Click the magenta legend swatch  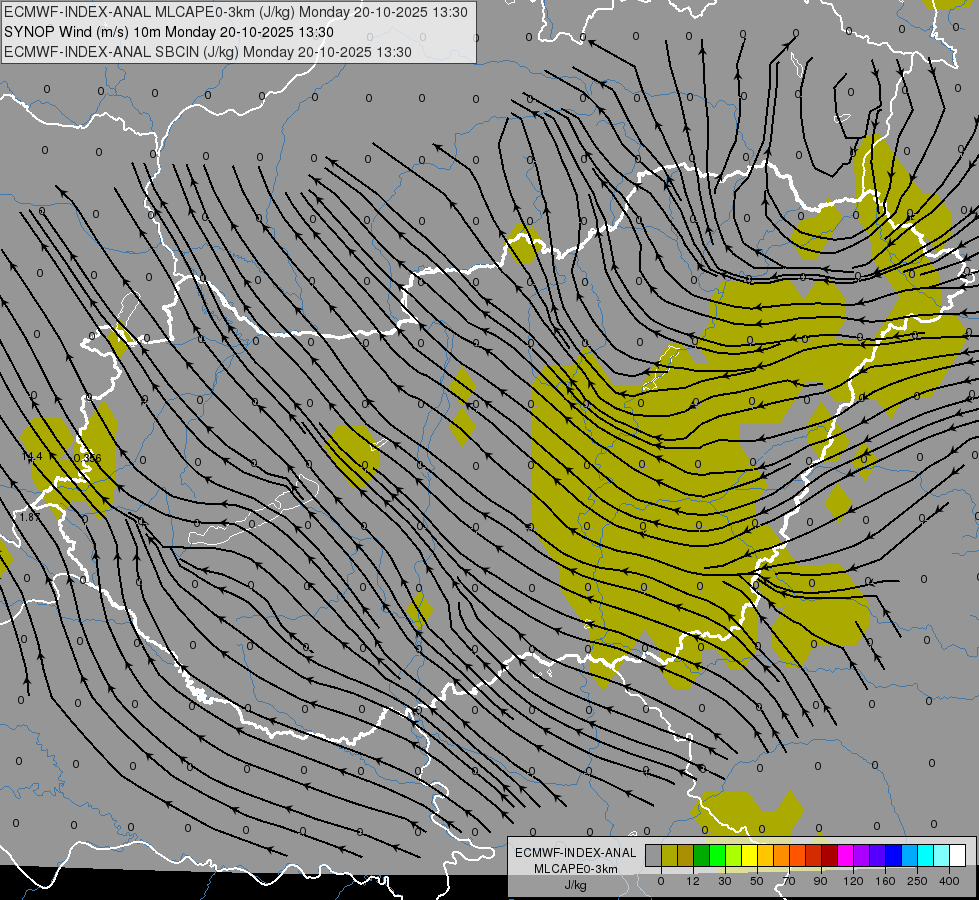(x=845, y=855)
